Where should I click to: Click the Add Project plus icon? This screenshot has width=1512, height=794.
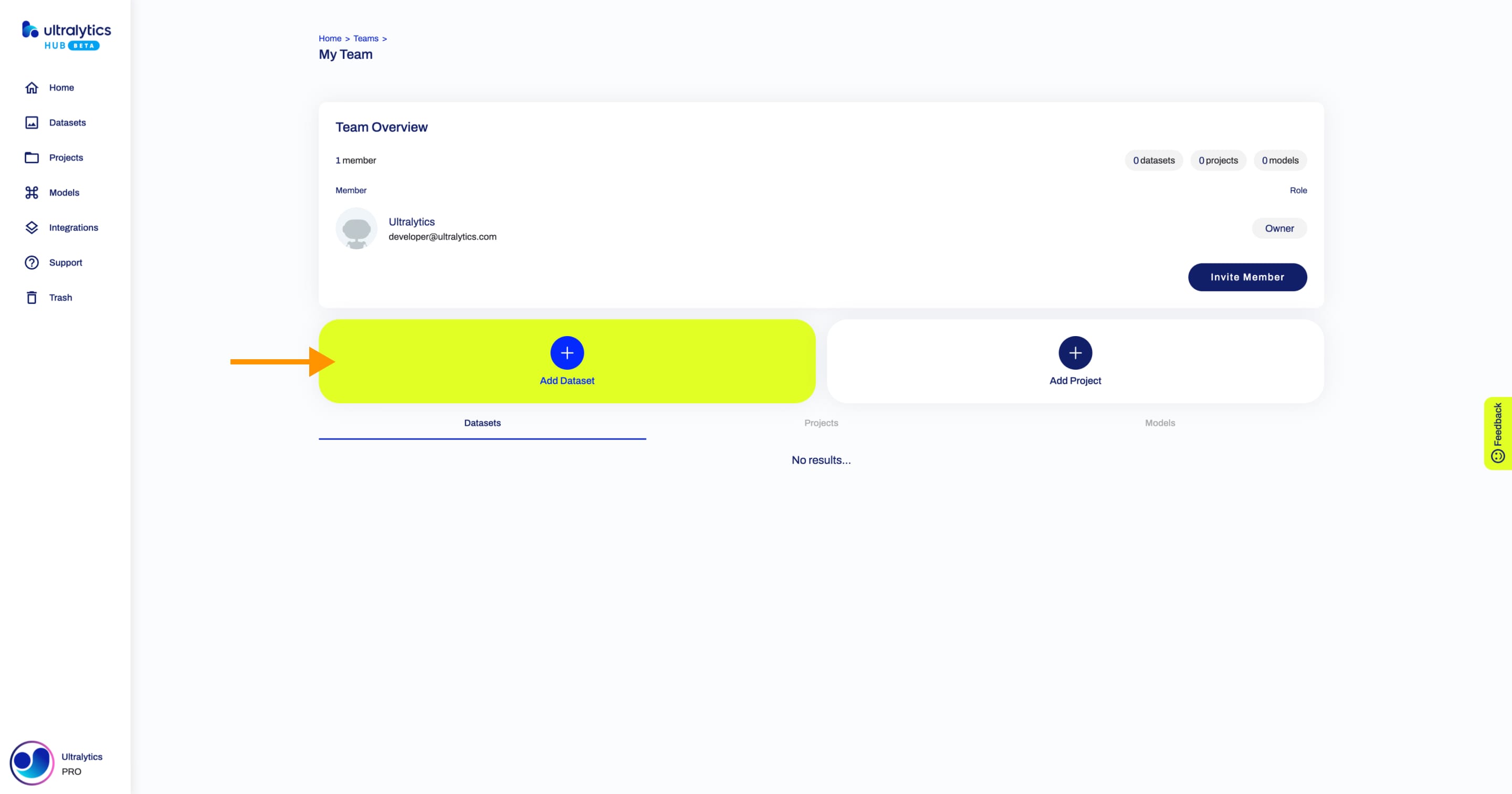click(x=1075, y=352)
